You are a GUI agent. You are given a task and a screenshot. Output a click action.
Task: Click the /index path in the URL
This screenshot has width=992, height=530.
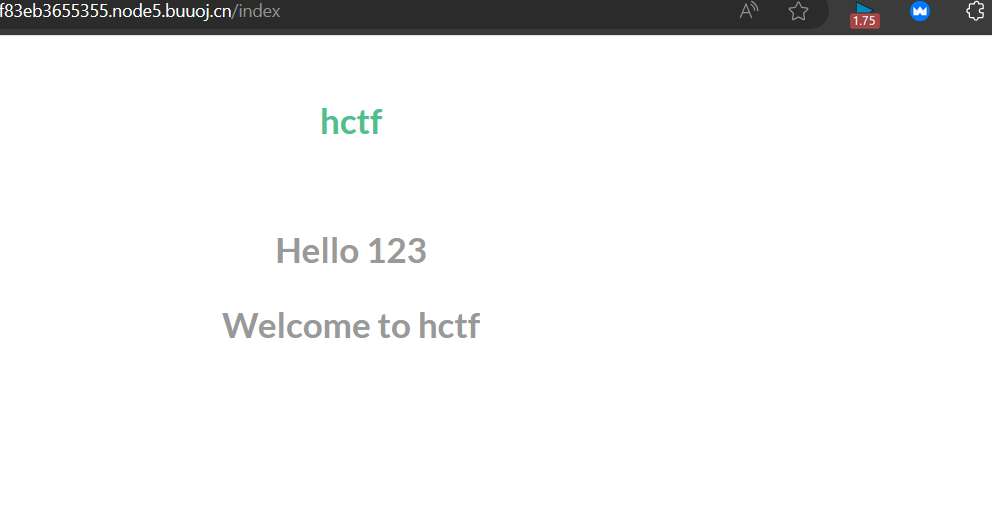(256, 11)
